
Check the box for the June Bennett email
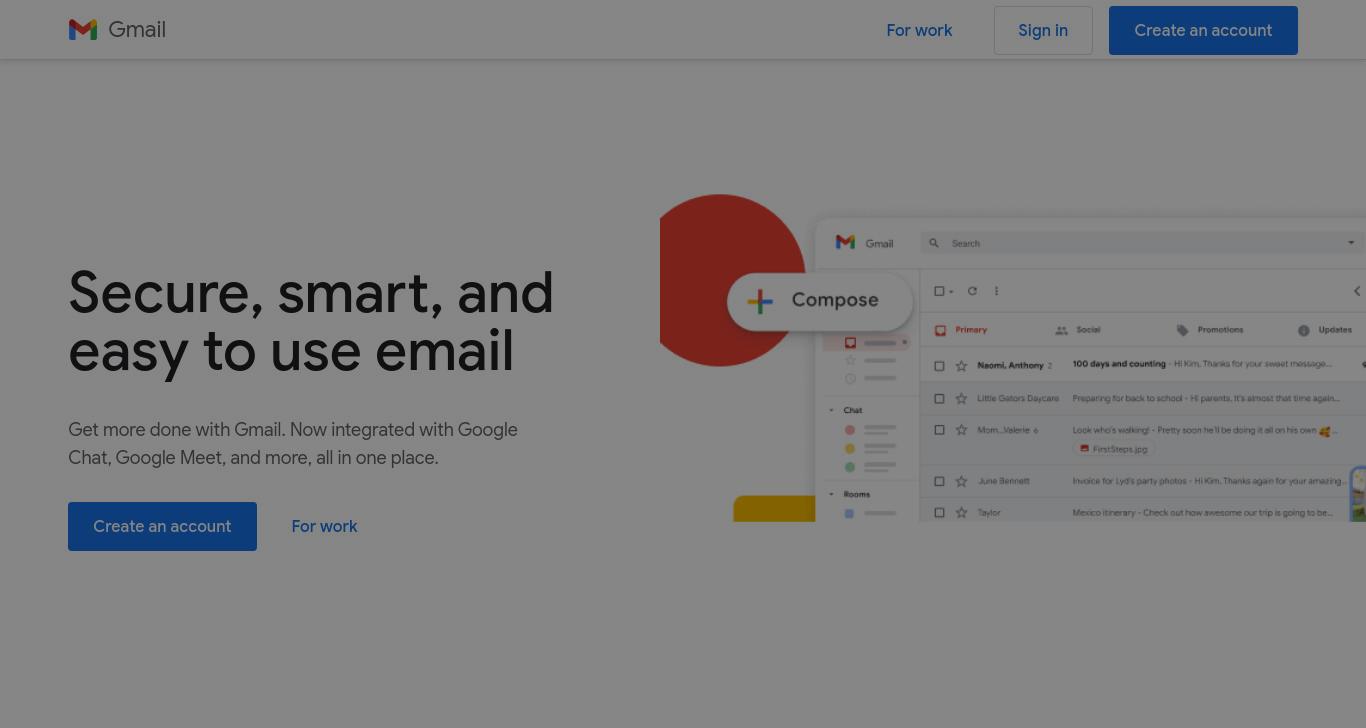click(939, 481)
